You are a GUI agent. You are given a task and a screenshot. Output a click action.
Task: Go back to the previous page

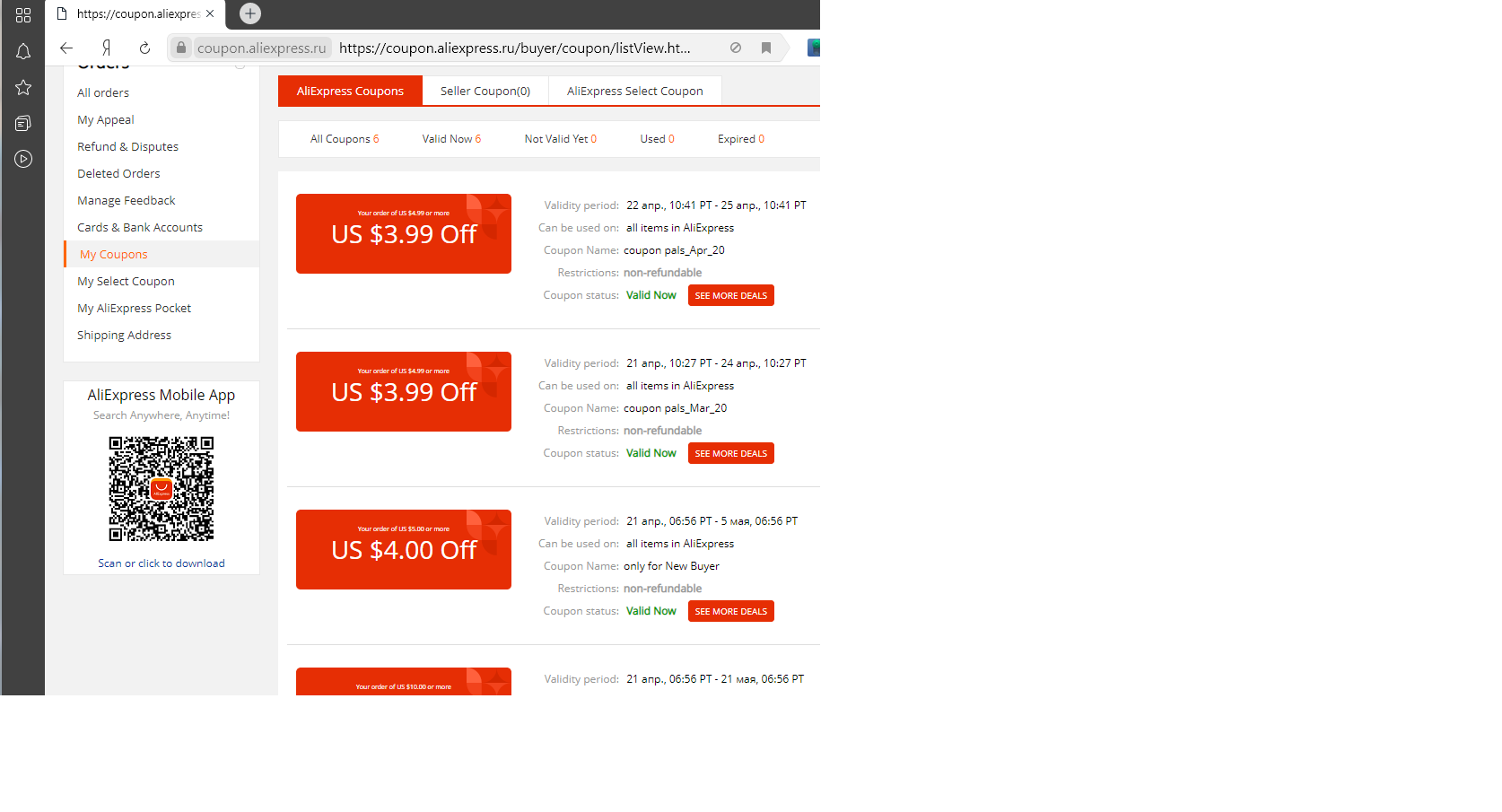pos(66,48)
